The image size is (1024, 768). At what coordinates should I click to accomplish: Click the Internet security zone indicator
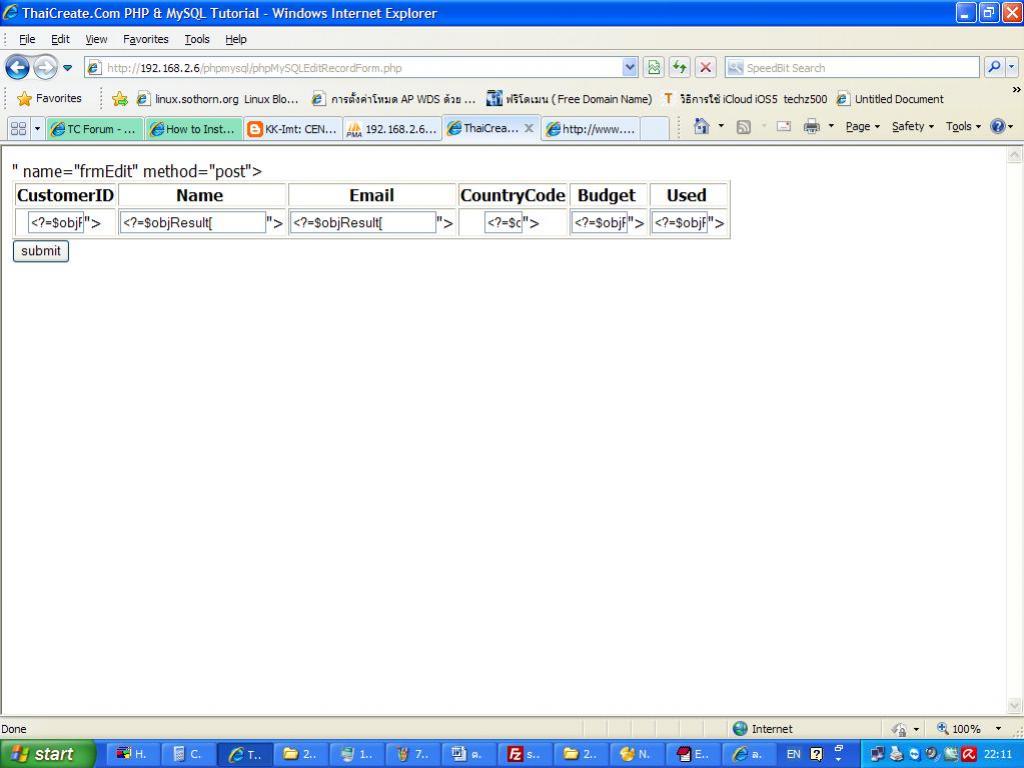click(763, 729)
